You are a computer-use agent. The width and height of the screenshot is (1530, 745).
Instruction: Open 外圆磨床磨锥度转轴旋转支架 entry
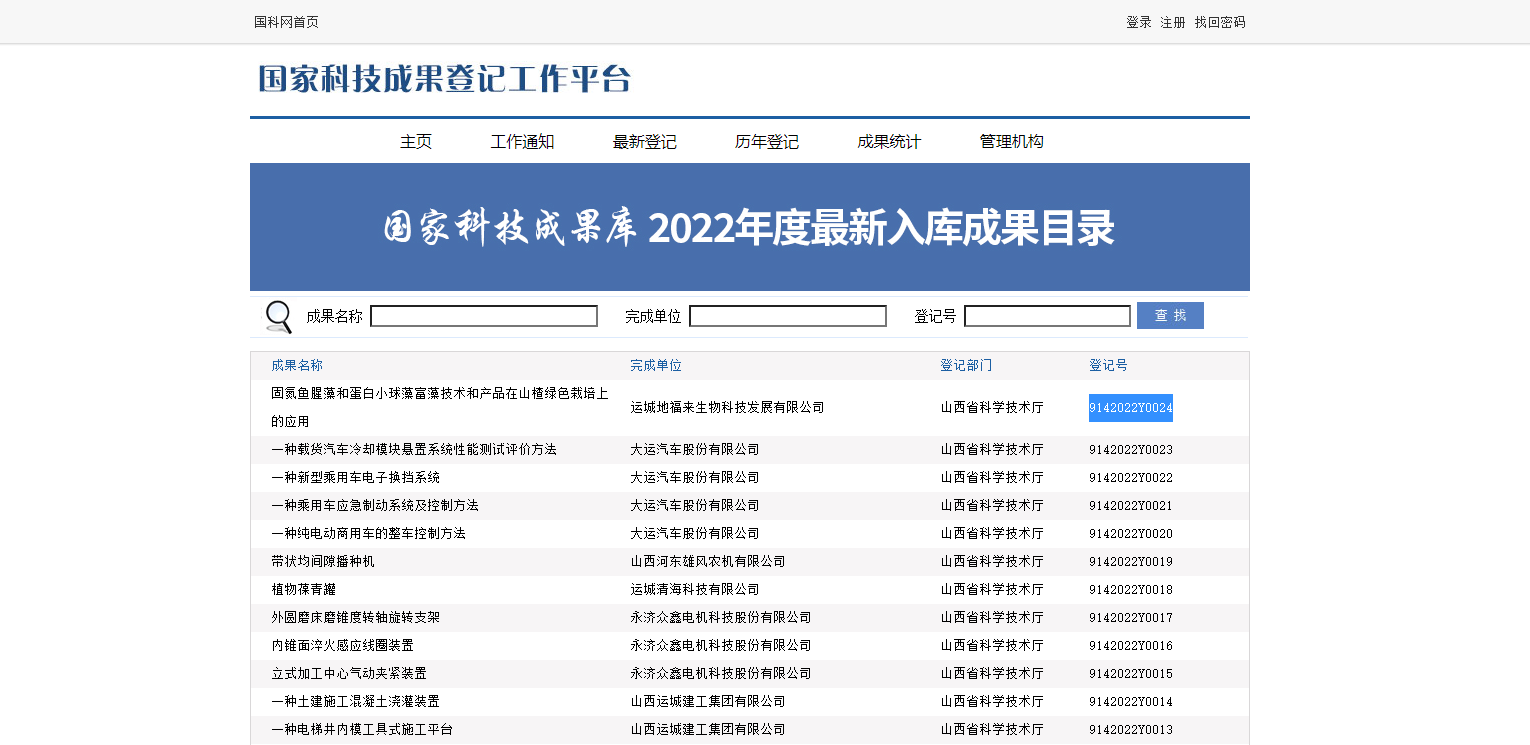click(355, 618)
